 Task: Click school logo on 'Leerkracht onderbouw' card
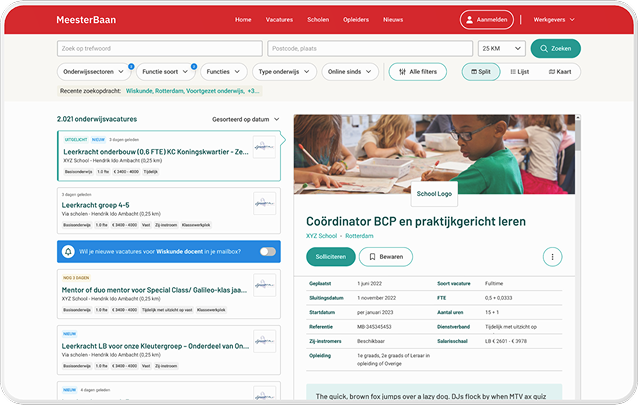[264, 147]
